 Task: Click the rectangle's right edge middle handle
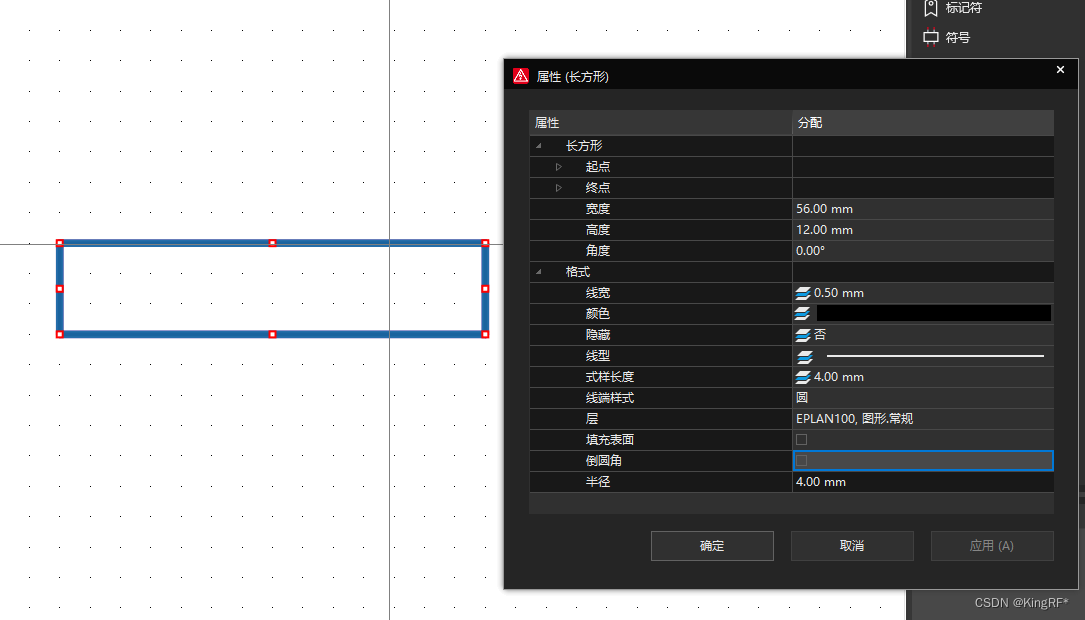pos(485,289)
